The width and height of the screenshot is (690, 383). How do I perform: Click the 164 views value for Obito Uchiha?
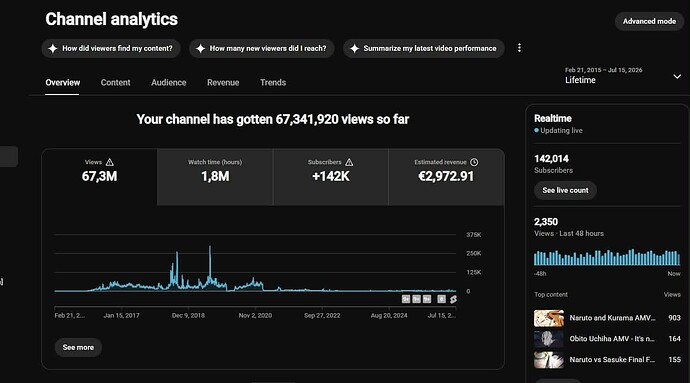coord(674,339)
